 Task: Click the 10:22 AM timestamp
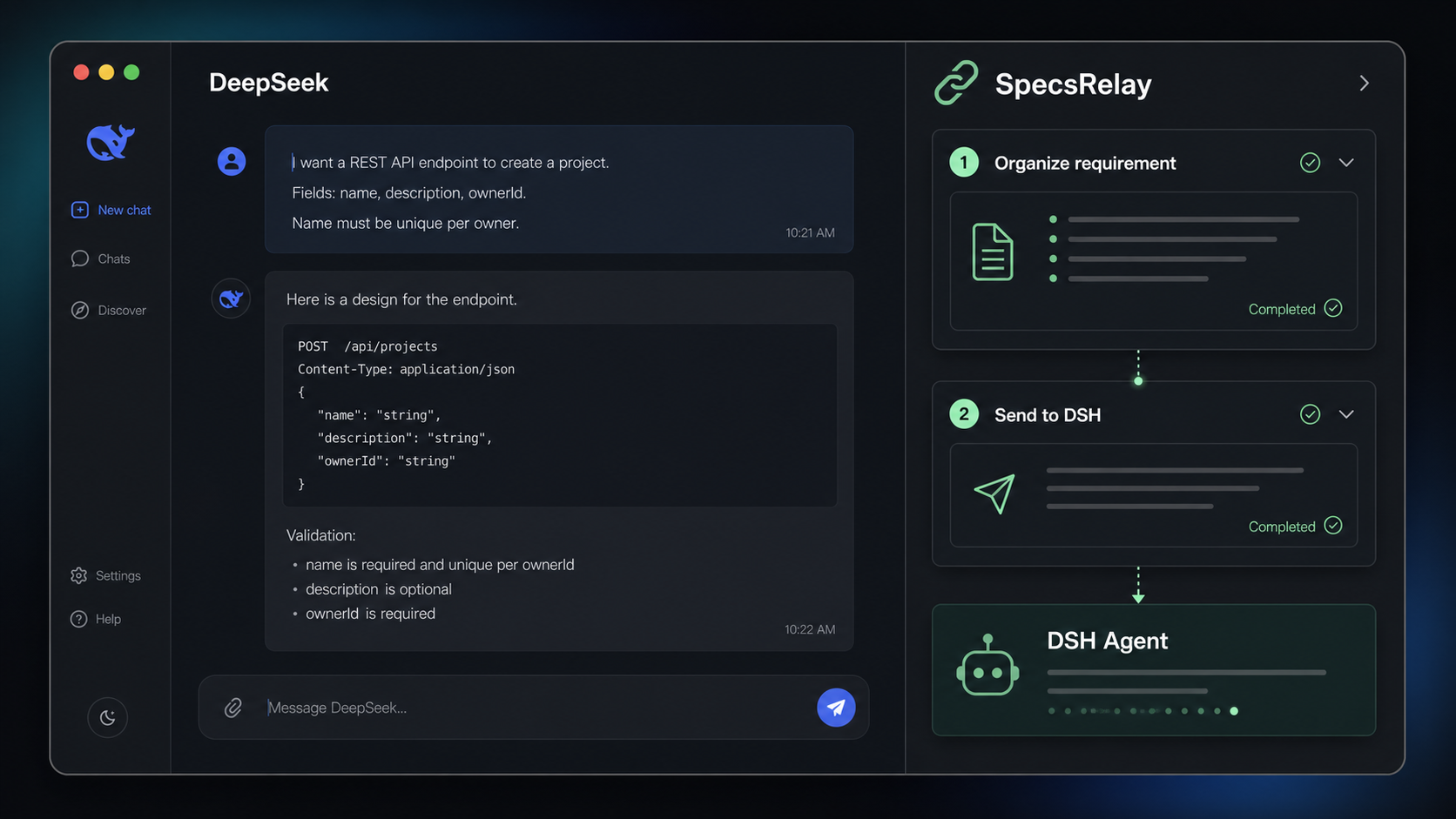pyautogui.click(x=810, y=629)
